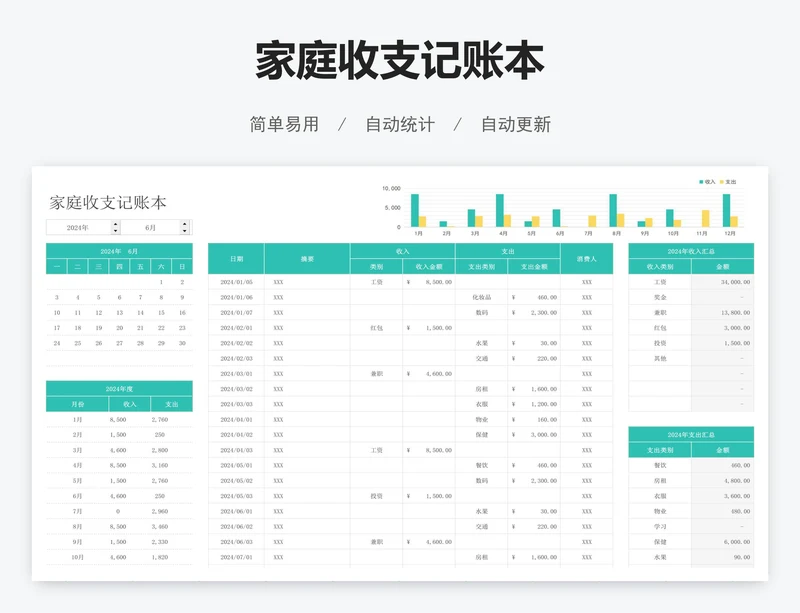This screenshot has width=800, height=613.
Task: Select the 消费人 column header
Action: click(x=587, y=259)
